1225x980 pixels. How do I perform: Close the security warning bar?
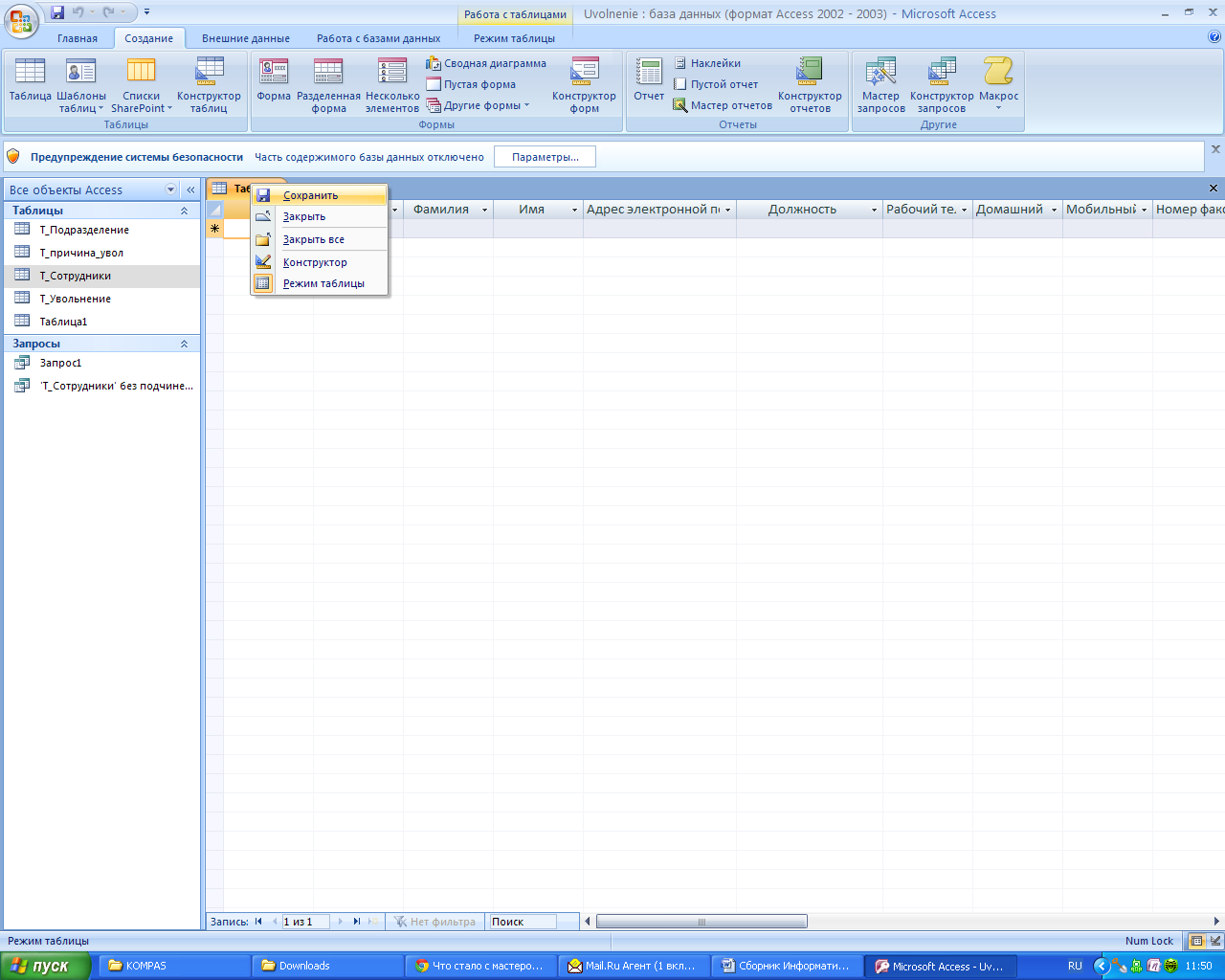1215,149
